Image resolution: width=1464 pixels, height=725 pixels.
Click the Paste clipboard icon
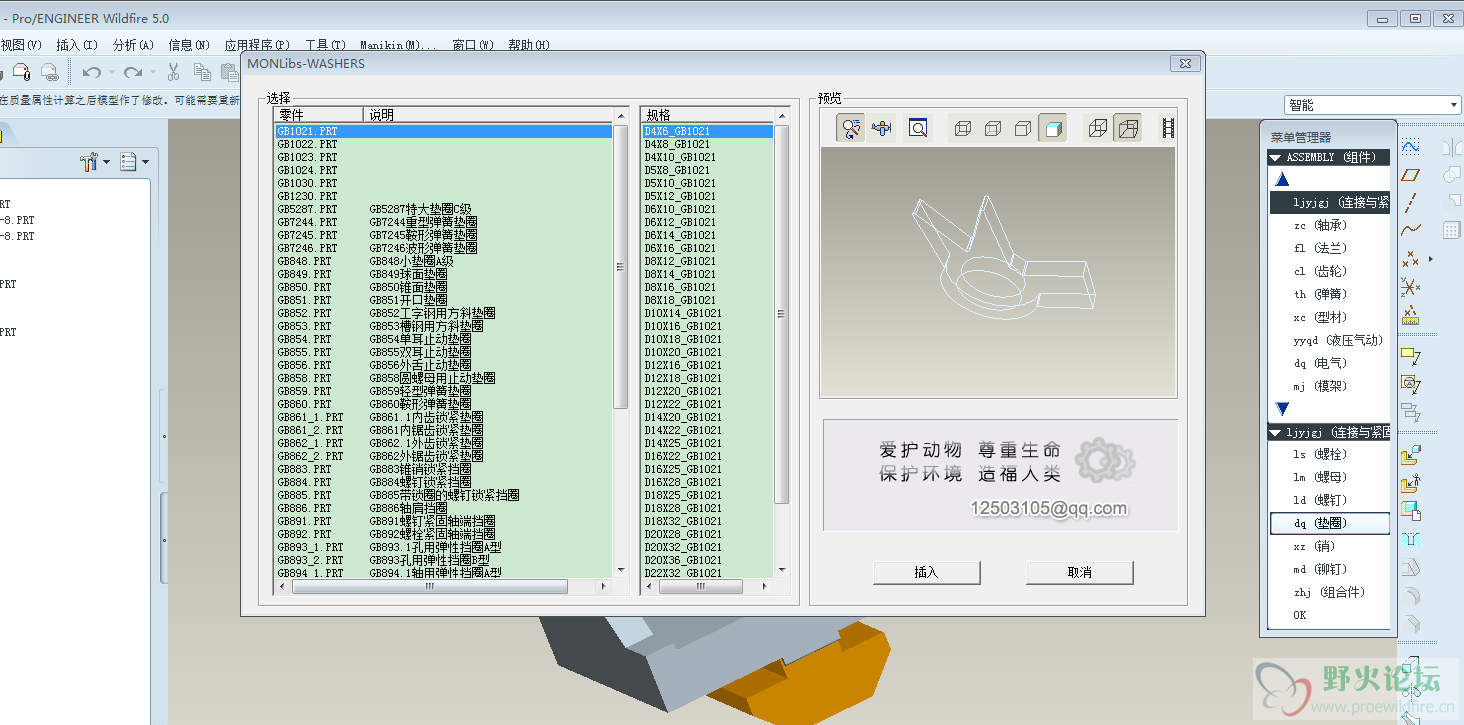tap(230, 72)
